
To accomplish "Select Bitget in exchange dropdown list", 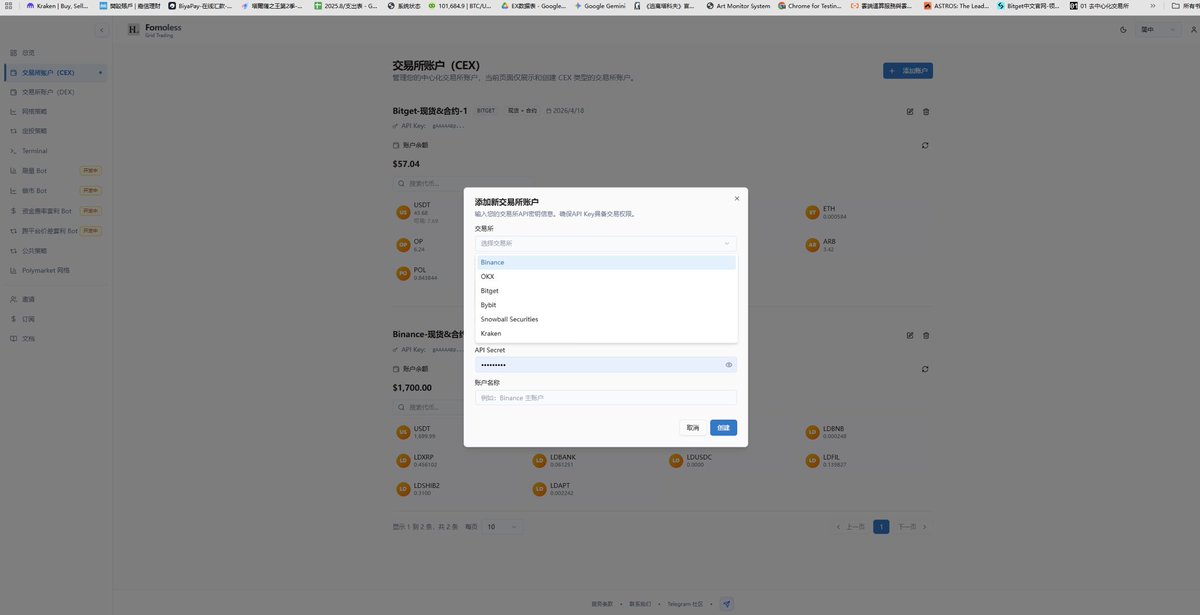I will tap(605, 291).
